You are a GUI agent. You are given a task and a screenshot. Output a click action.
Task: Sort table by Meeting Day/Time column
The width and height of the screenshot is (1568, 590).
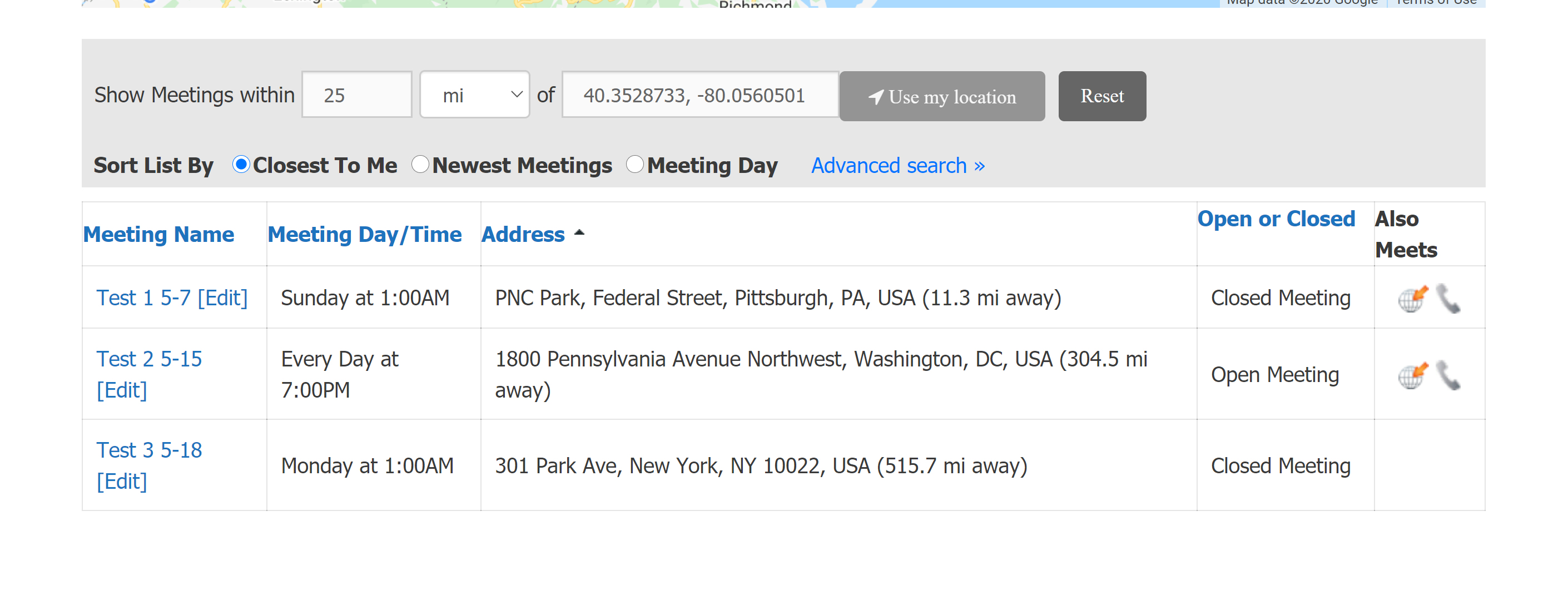click(x=365, y=235)
